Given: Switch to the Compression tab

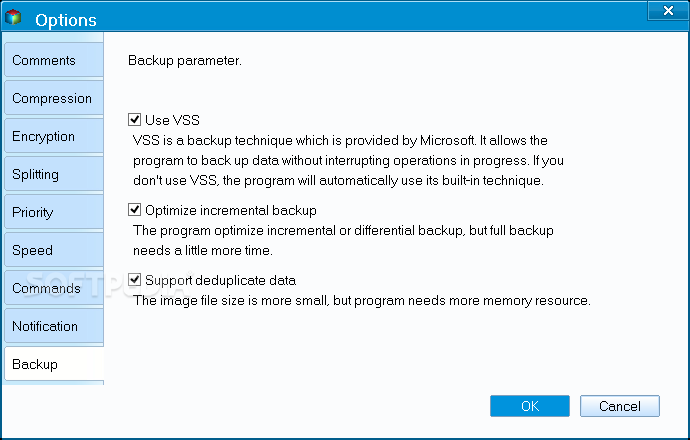Looking at the screenshot, I should [54, 98].
